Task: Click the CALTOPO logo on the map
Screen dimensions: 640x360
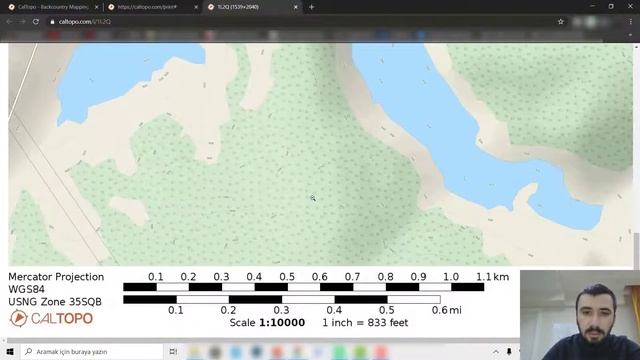Action: [51, 318]
